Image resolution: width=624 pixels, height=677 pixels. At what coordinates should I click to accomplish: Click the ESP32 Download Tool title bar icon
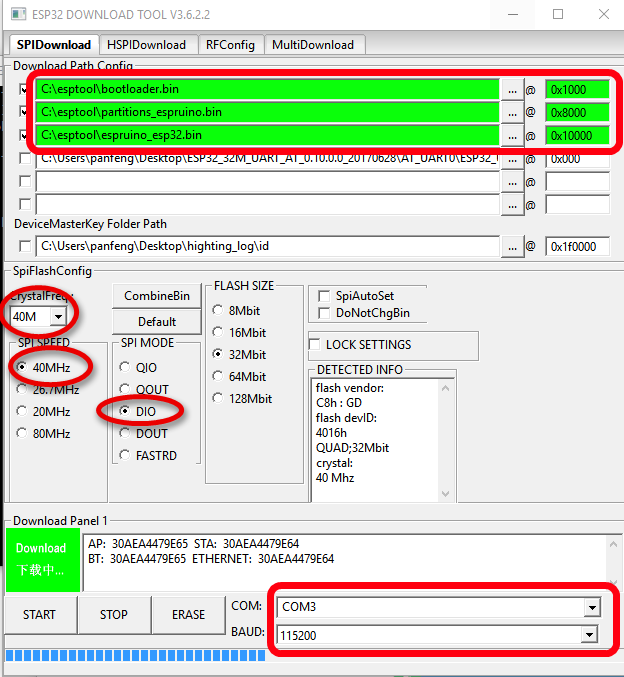18,14
